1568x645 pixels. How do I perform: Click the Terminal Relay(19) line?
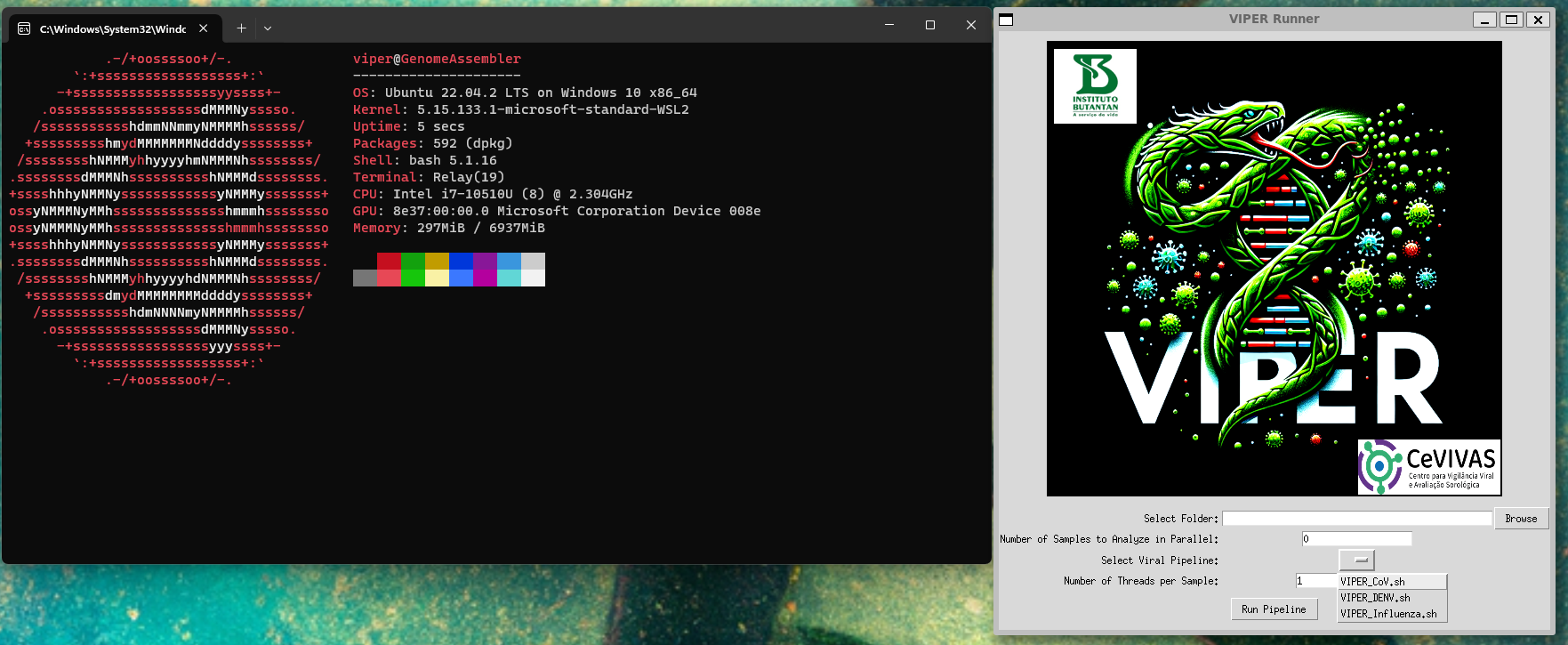point(429,177)
